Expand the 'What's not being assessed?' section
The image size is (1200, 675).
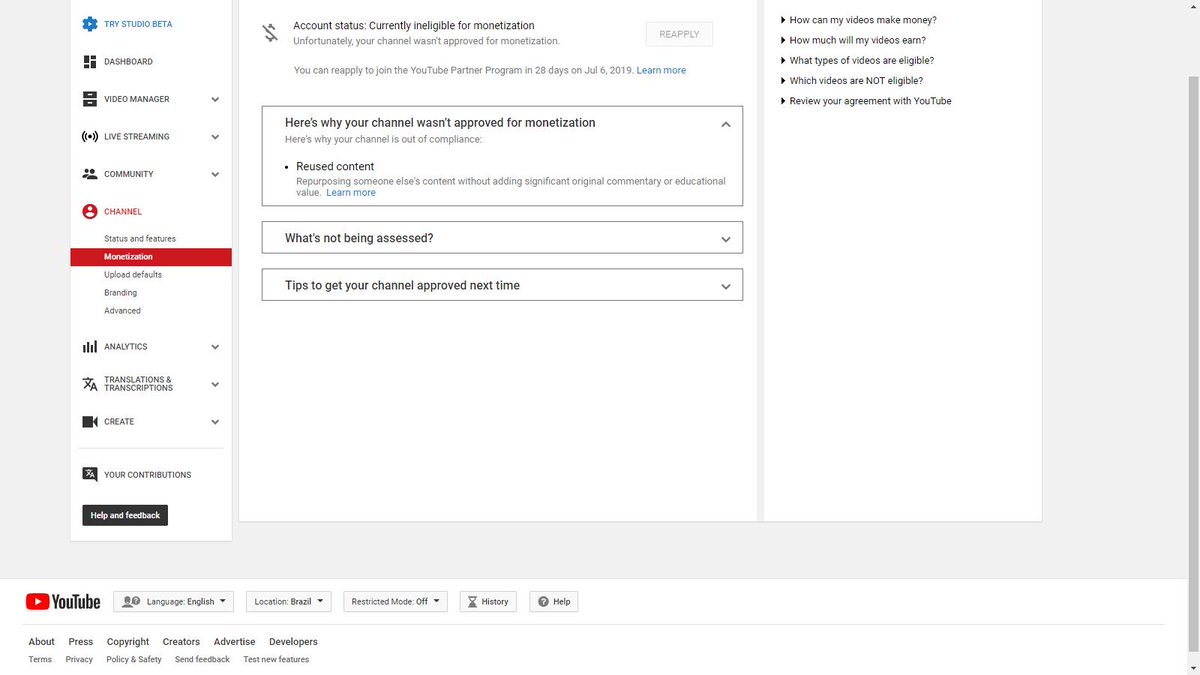pos(726,239)
